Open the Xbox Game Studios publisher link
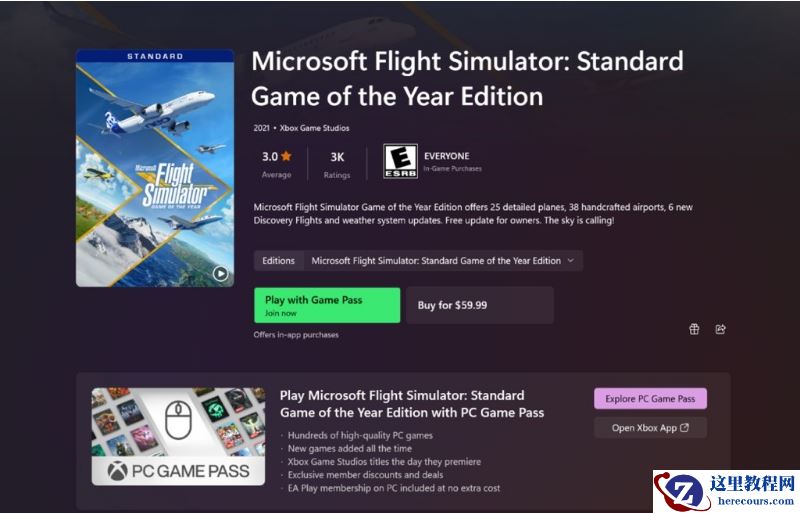The width and height of the screenshot is (800, 513). [314, 128]
